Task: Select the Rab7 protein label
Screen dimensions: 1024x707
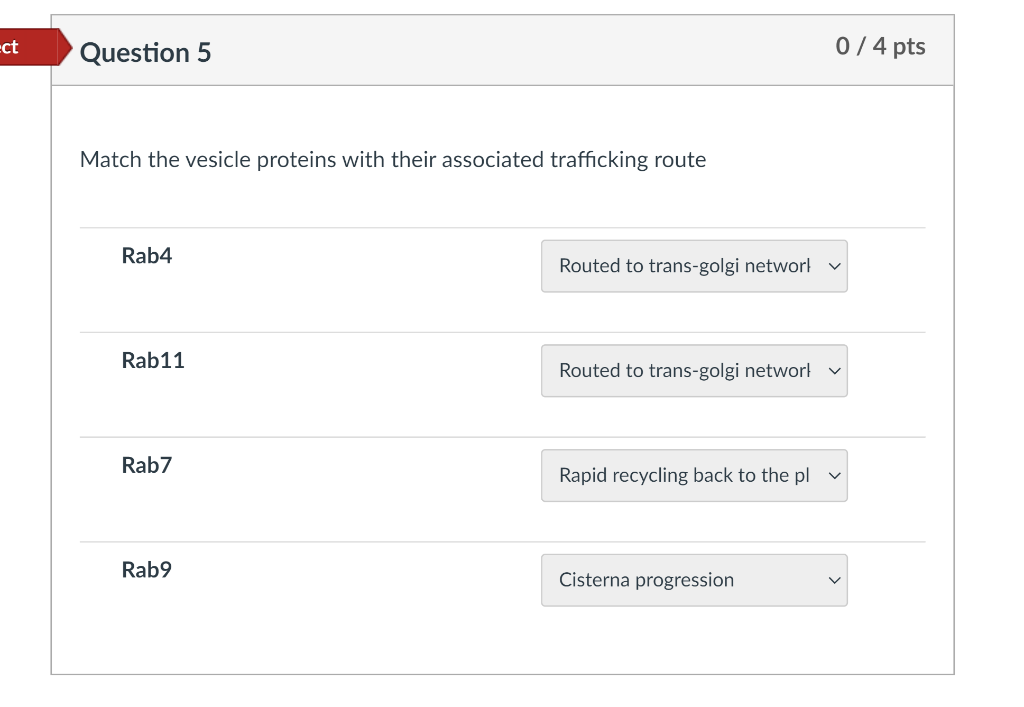Action: [x=147, y=465]
